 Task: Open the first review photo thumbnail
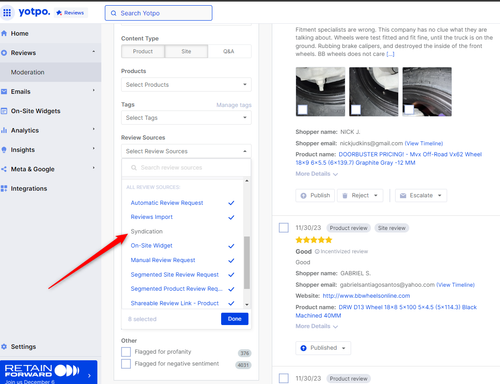[x=320, y=92]
